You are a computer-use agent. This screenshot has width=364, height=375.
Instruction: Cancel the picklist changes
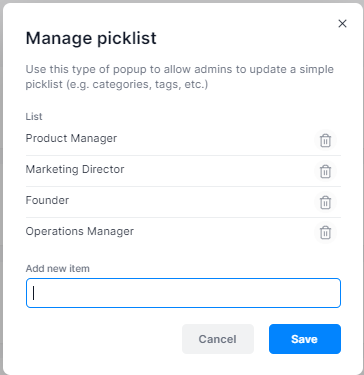tap(218, 339)
